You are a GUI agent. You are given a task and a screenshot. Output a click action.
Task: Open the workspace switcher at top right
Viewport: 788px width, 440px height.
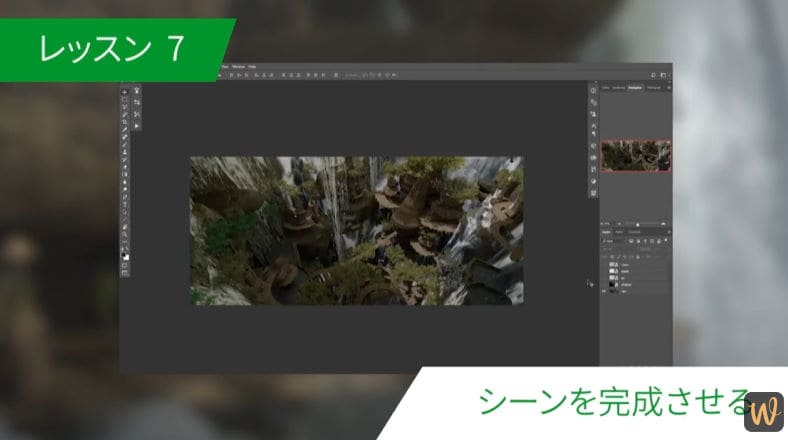[662, 76]
